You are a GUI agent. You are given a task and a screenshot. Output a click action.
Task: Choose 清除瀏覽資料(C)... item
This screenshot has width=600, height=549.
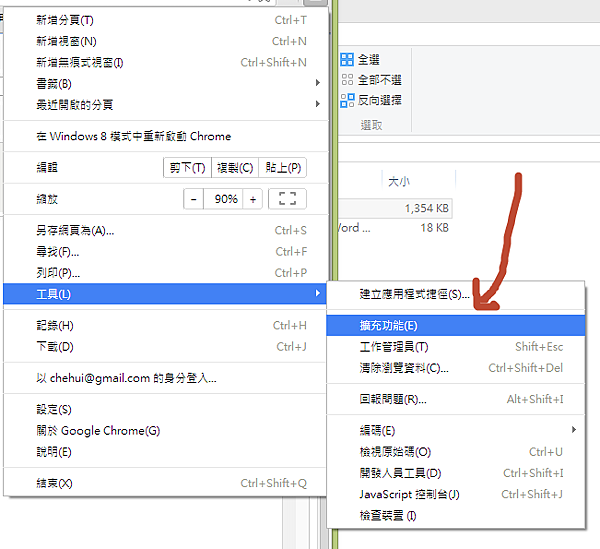click(456, 368)
